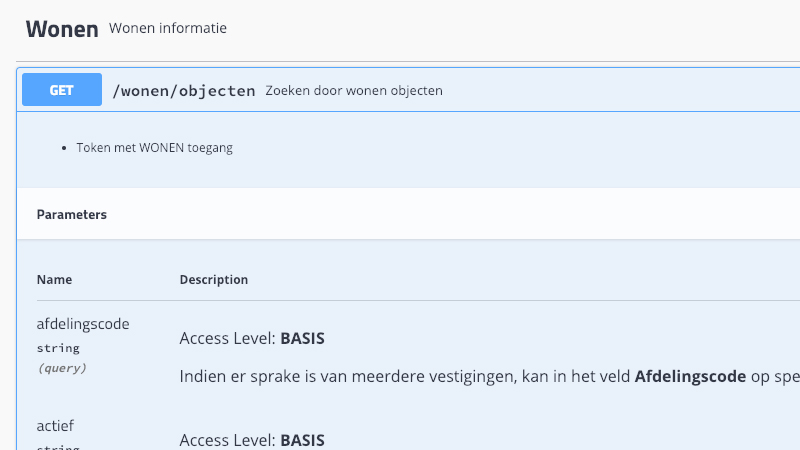Click the string type label under afdelingscode

point(58,348)
